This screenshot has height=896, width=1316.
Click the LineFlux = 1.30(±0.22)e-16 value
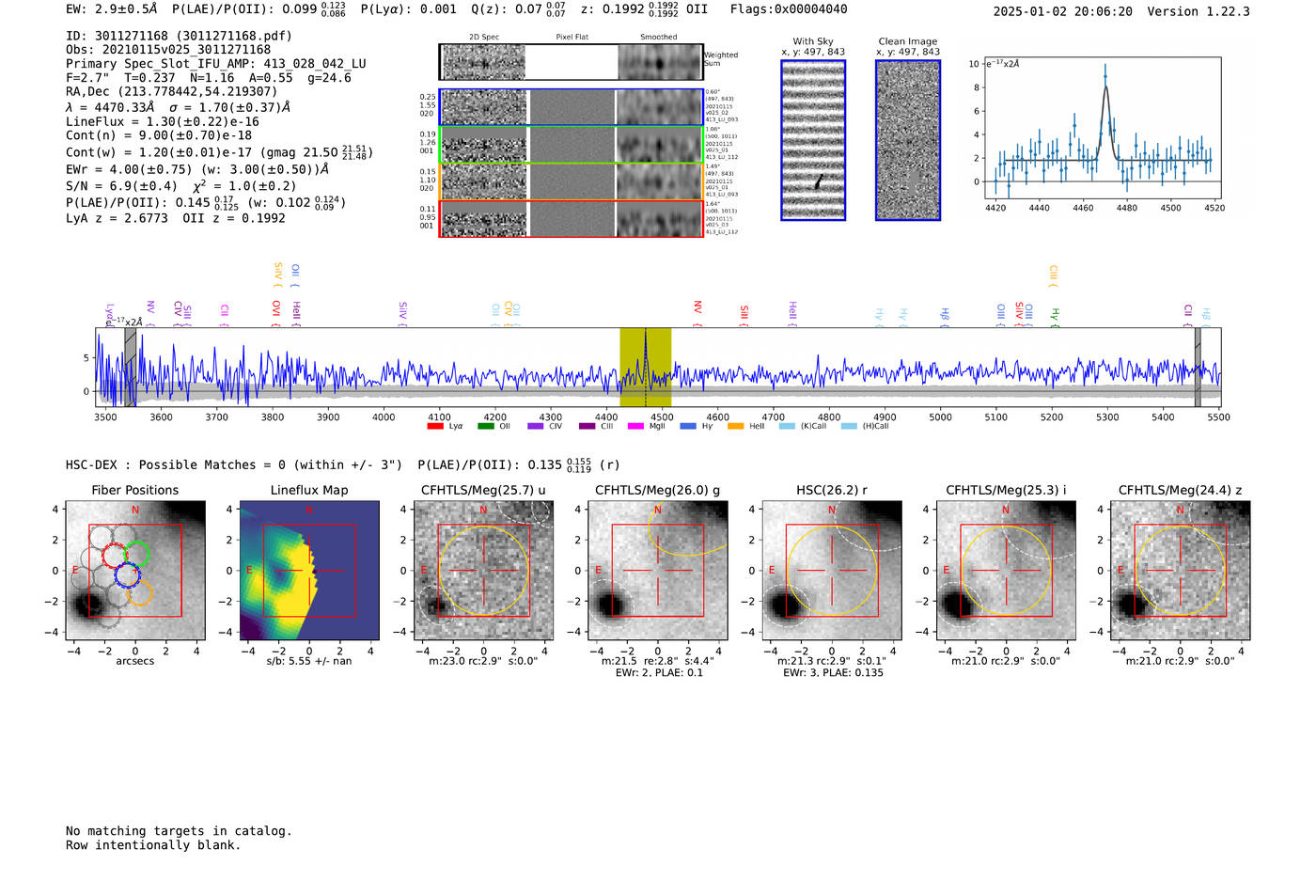point(163,122)
